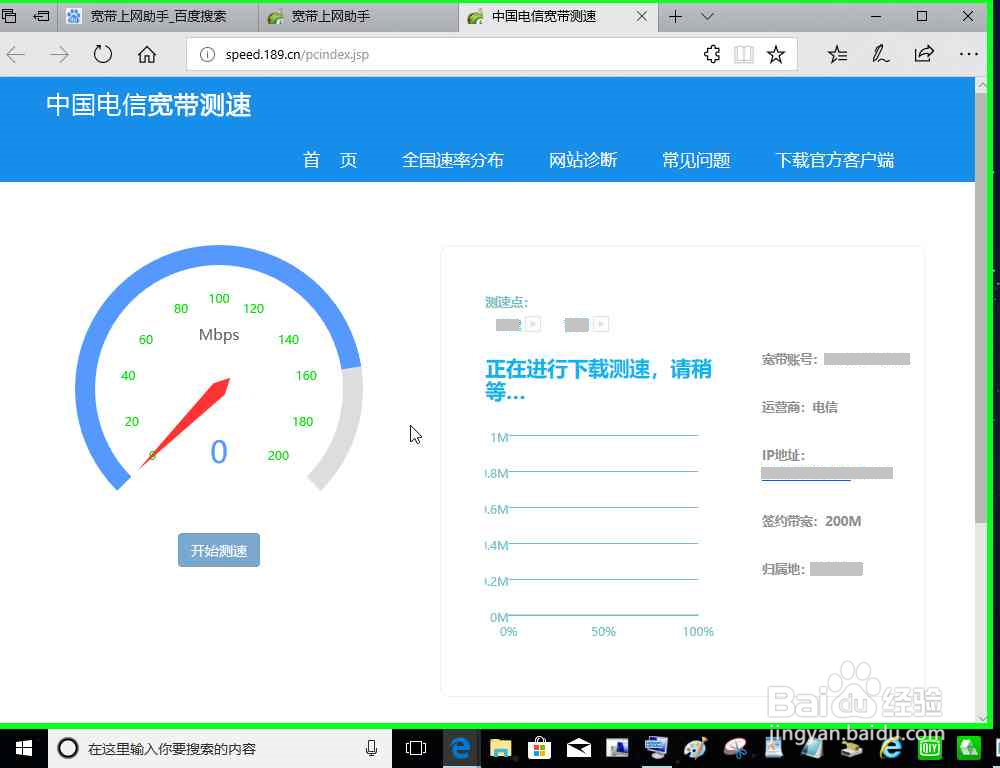1000x768 pixels.
Task: Go to 下载官方客户端 link
Action: click(834, 160)
